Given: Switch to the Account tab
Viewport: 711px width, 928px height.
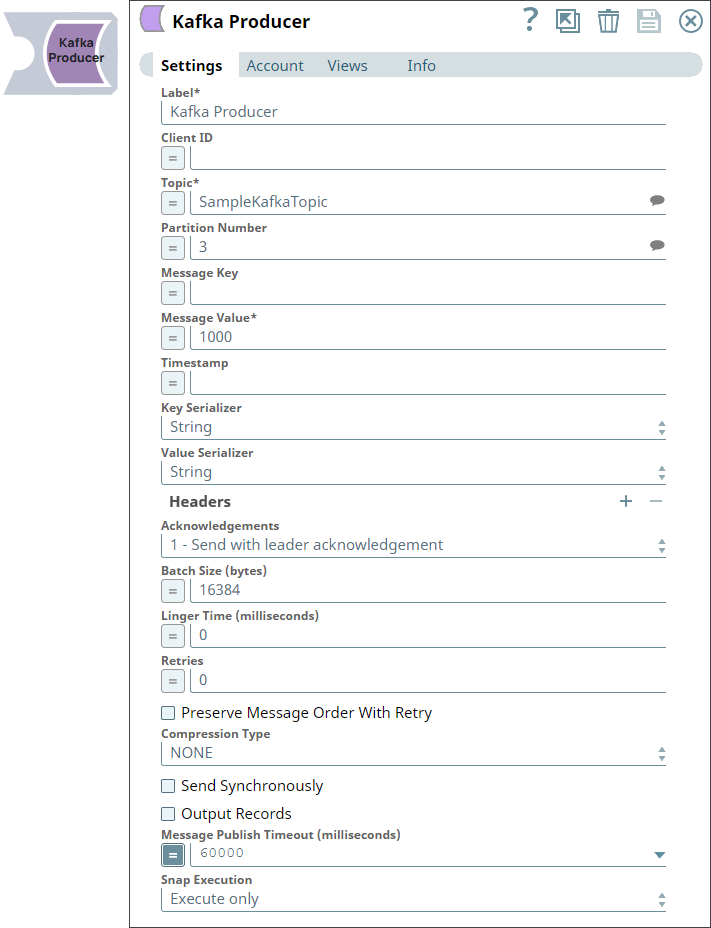Looking at the screenshot, I should (x=275, y=66).
